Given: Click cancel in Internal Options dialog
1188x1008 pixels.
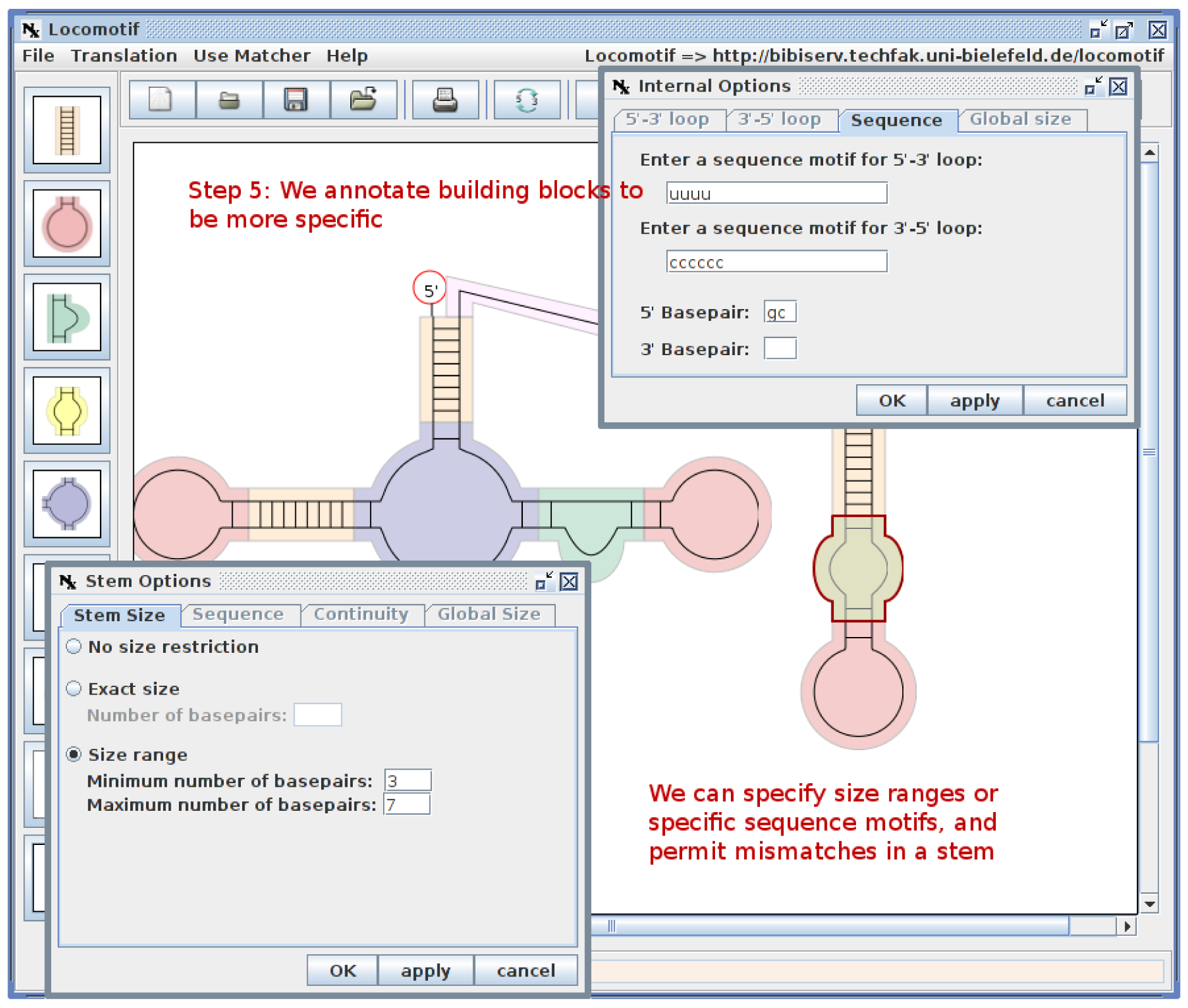Looking at the screenshot, I should [x=1075, y=401].
